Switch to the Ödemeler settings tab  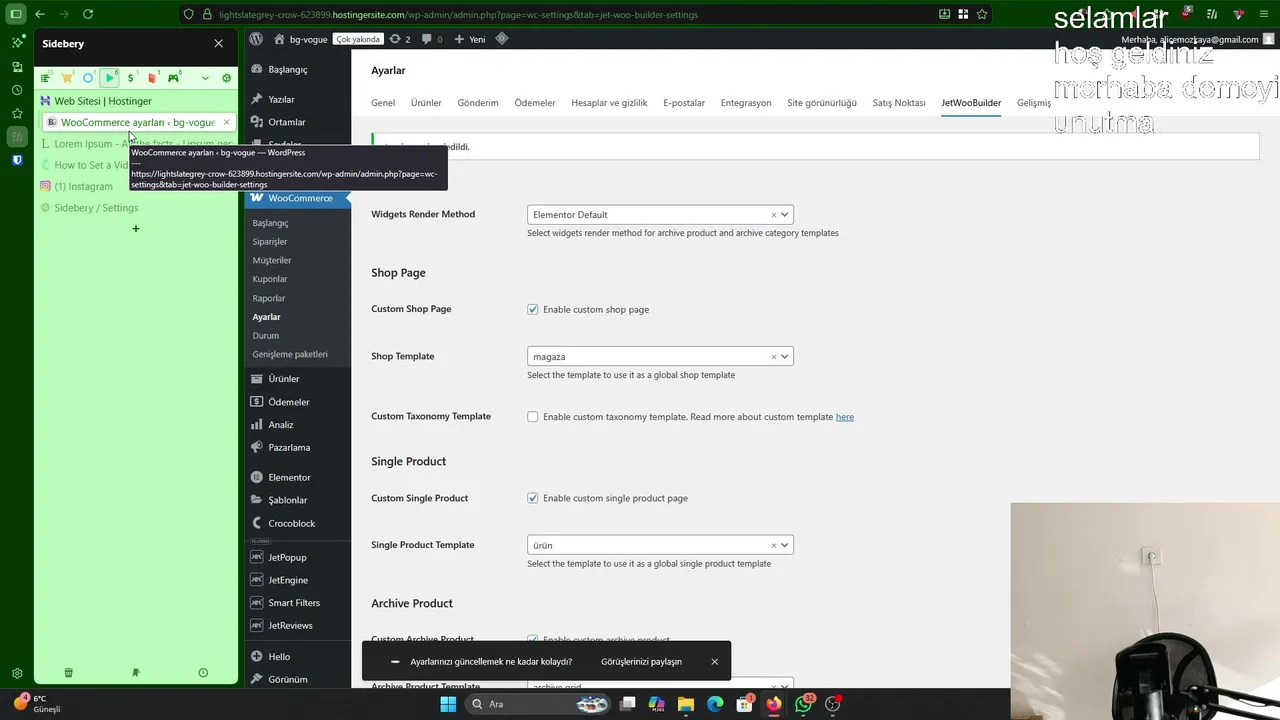click(x=535, y=103)
